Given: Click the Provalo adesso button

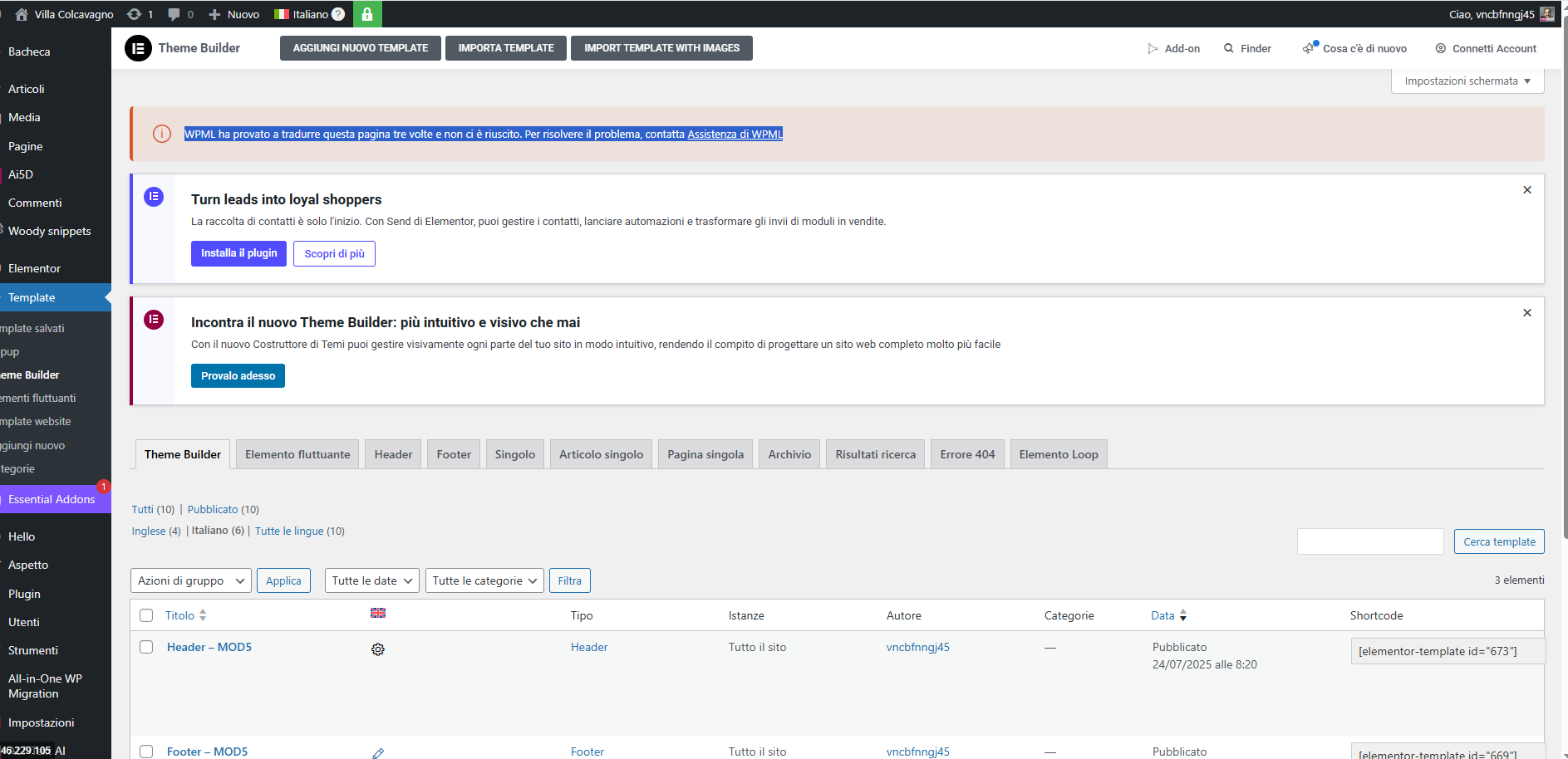Looking at the screenshot, I should pos(238,376).
